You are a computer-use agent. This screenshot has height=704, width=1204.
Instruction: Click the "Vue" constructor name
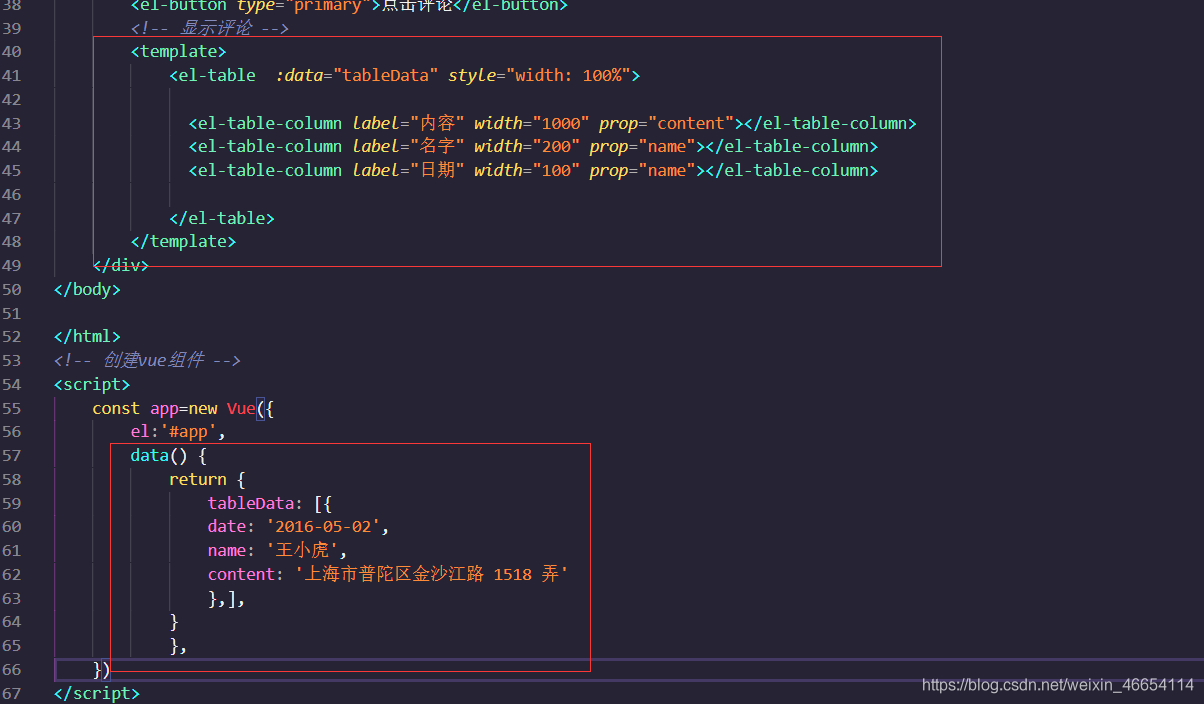[x=241, y=408]
